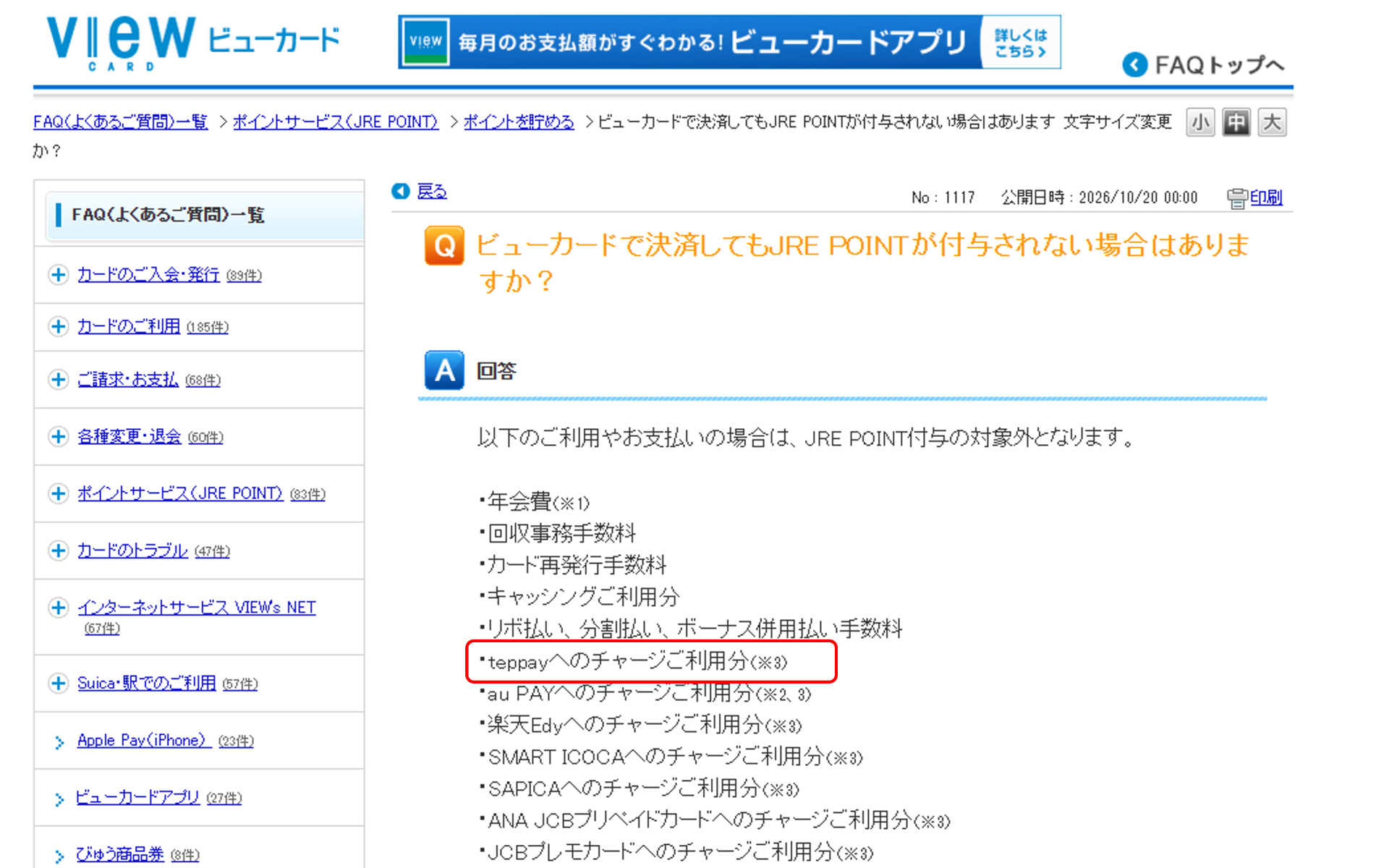Click SMART ICOCAへのチャージご利用分 item
The height and width of the screenshot is (868, 1389).
coord(671,757)
